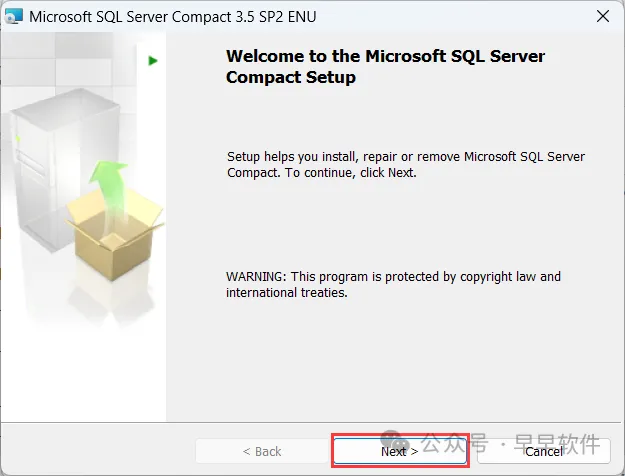Image resolution: width=625 pixels, height=476 pixels.
Task: Click the window title Microsoft SQL Server Compact 3.5 SP2 ENU
Action: pyautogui.click(x=173, y=17)
